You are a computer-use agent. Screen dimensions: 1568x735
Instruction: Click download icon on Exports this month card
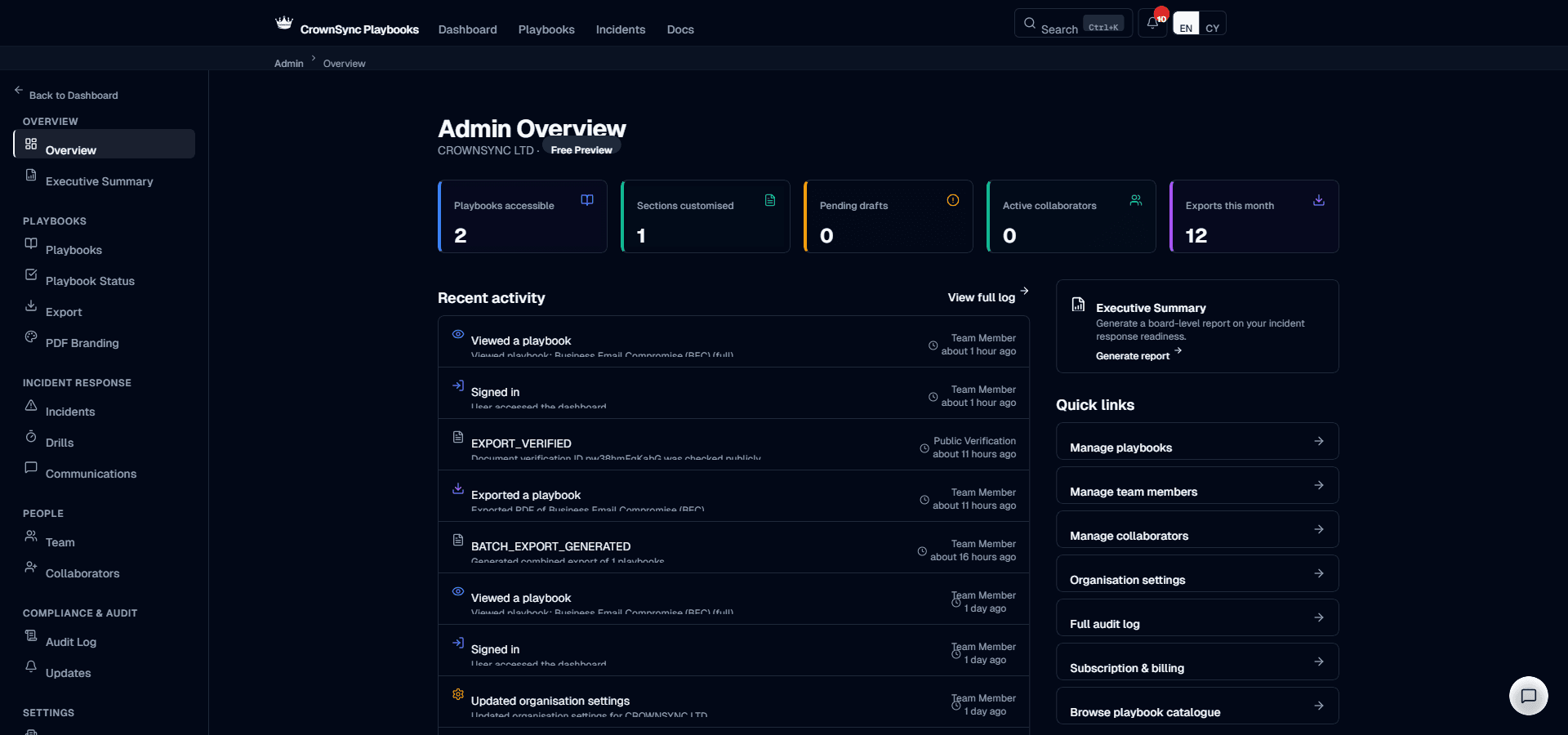[1319, 200]
